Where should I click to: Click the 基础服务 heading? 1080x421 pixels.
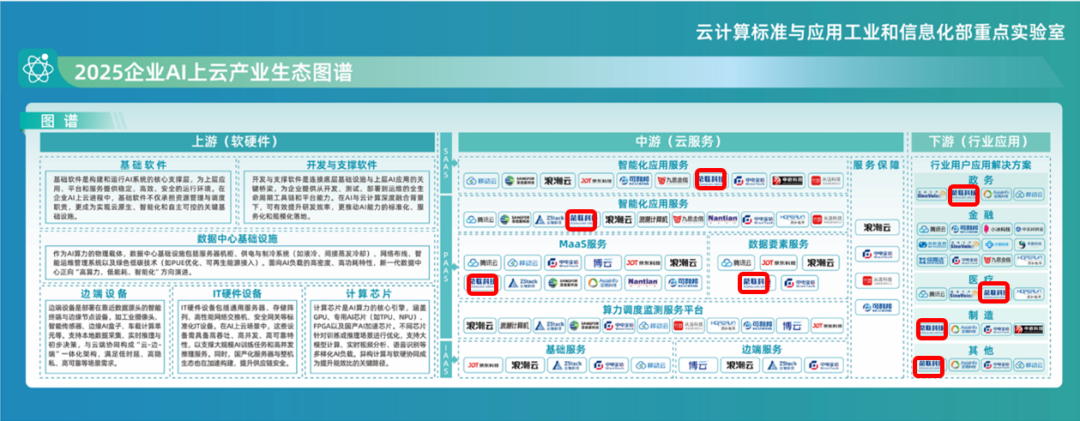565,349
